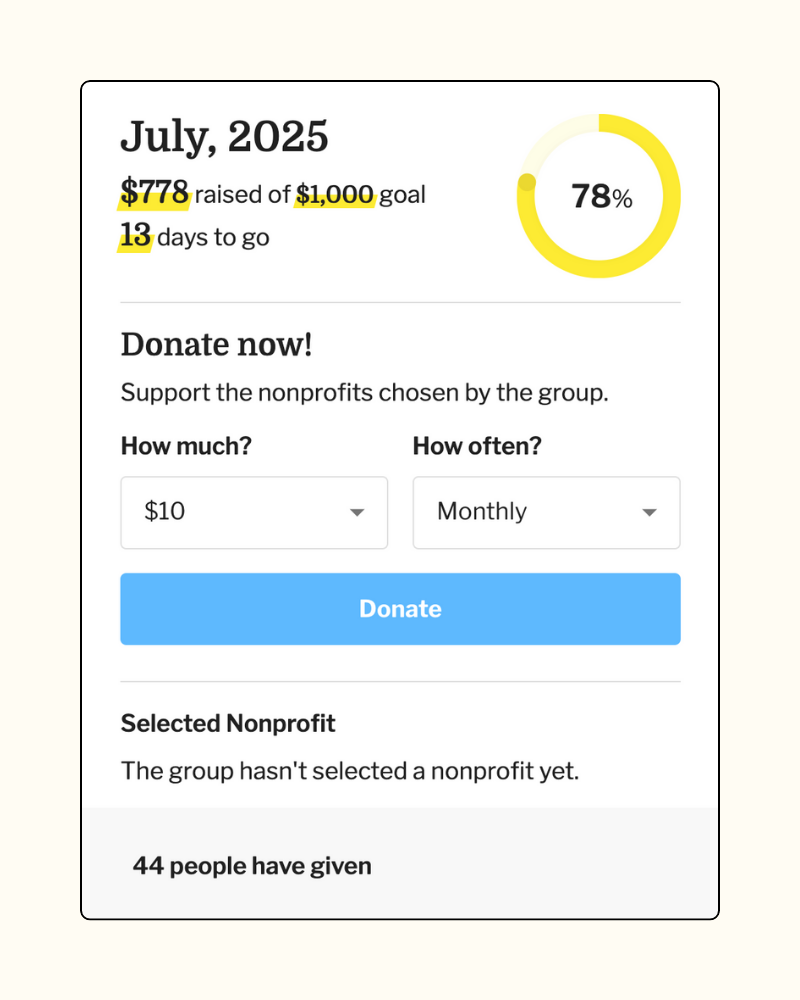Click the dot marker on the progress ring
Screen dimensions: 800x1000
pos(527,182)
